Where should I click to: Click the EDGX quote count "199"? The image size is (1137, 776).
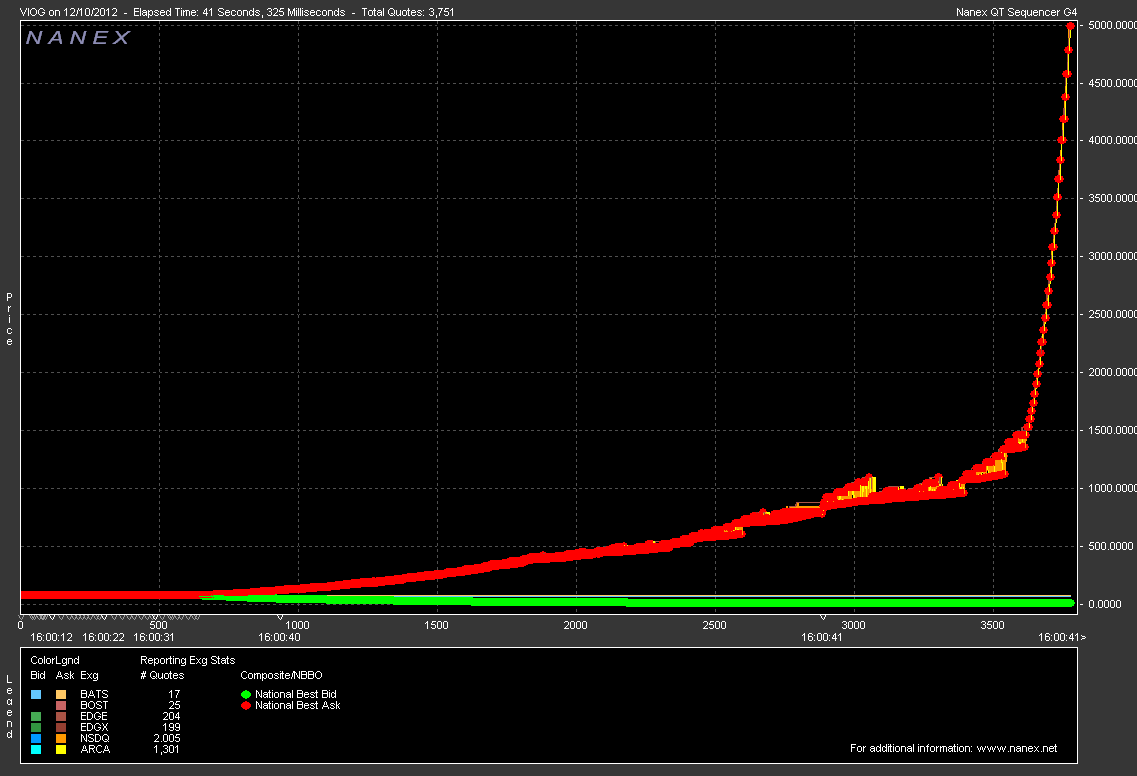171,727
